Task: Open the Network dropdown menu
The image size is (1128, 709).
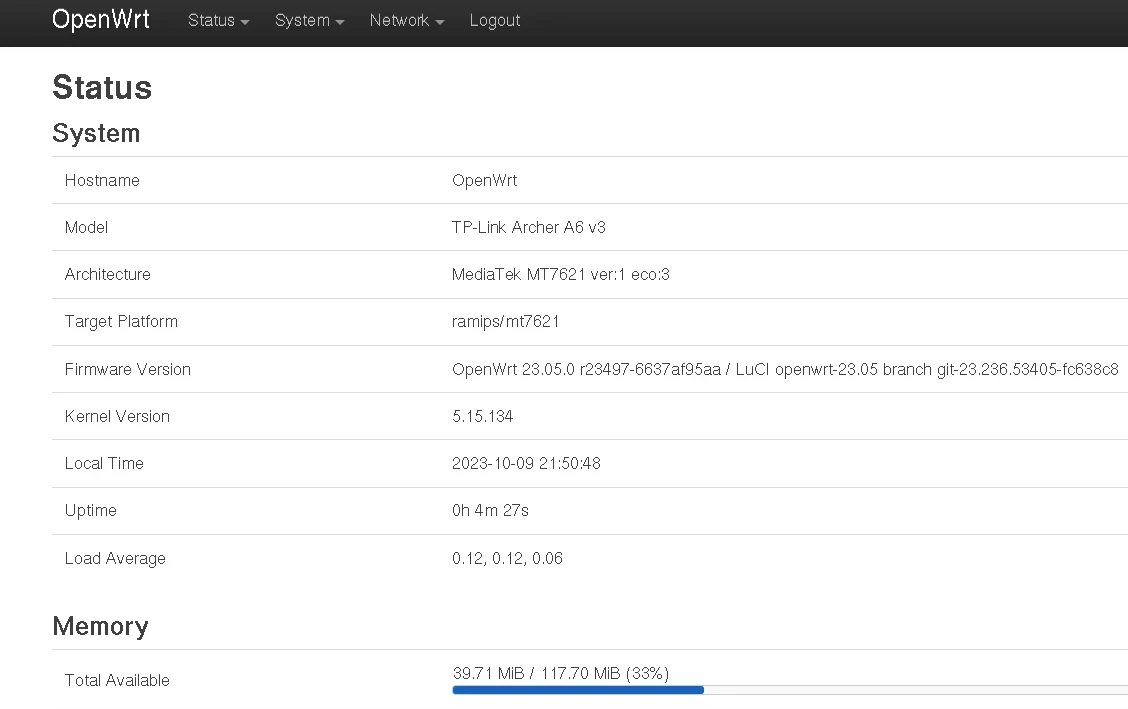Action: coord(406,20)
